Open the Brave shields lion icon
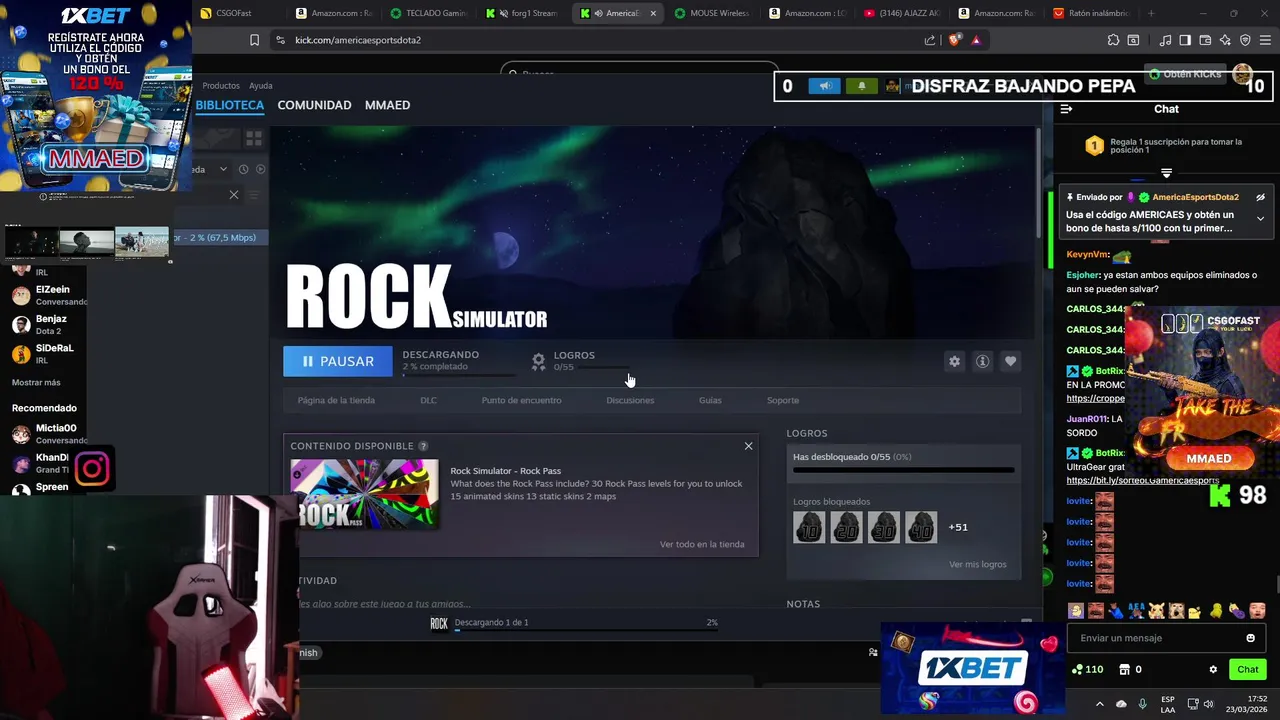1280x720 pixels. click(954, 40)
